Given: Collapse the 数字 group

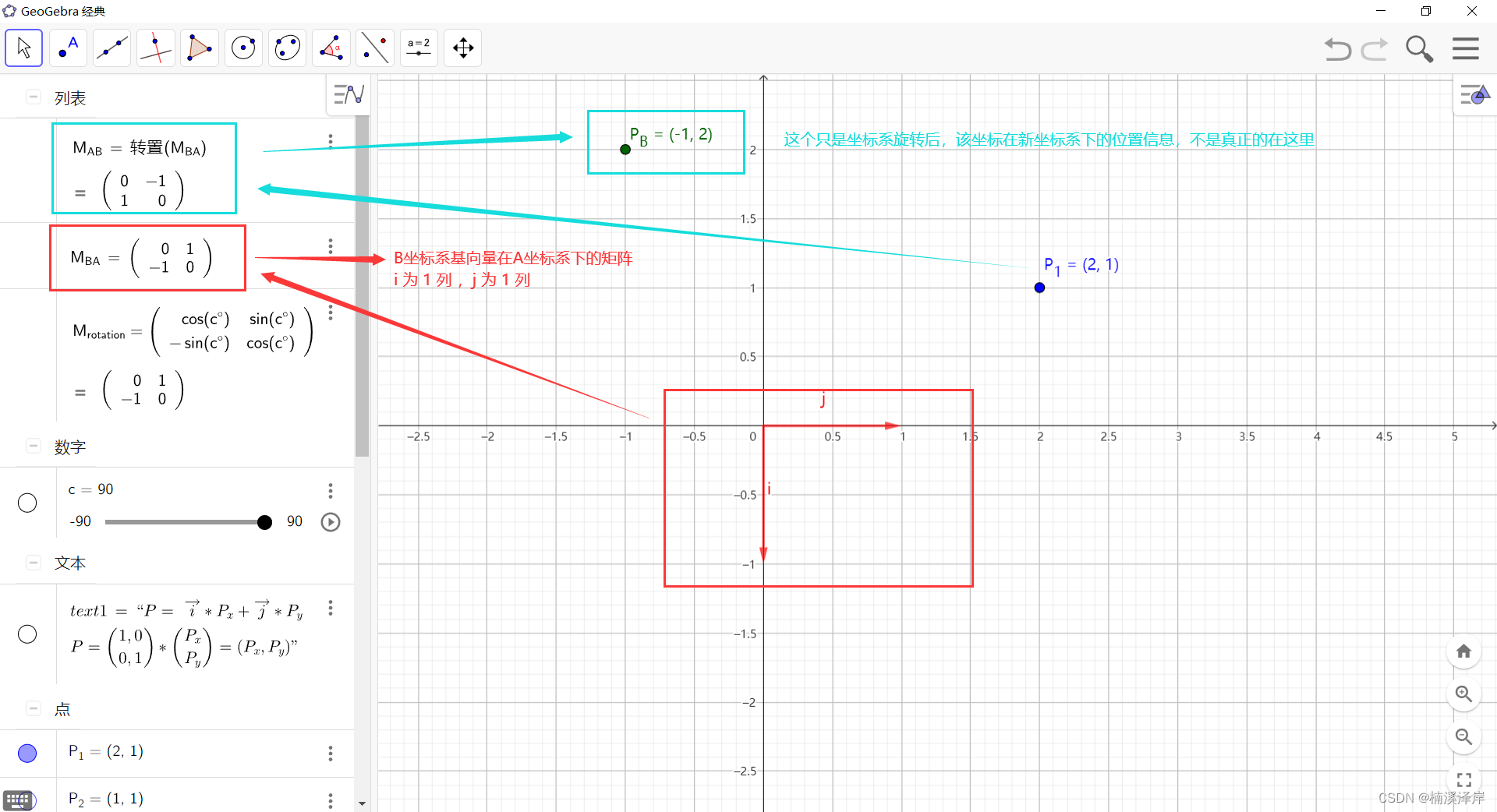Looking at the screenshot, I should [x=33, y=447].
